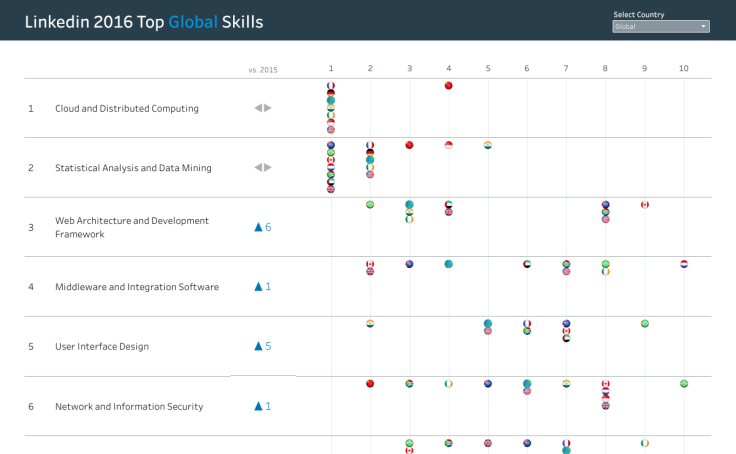Select the Canada flag in Web Architecture row
This screenshot has height=454, width=736.
click(x=644, y=205)
